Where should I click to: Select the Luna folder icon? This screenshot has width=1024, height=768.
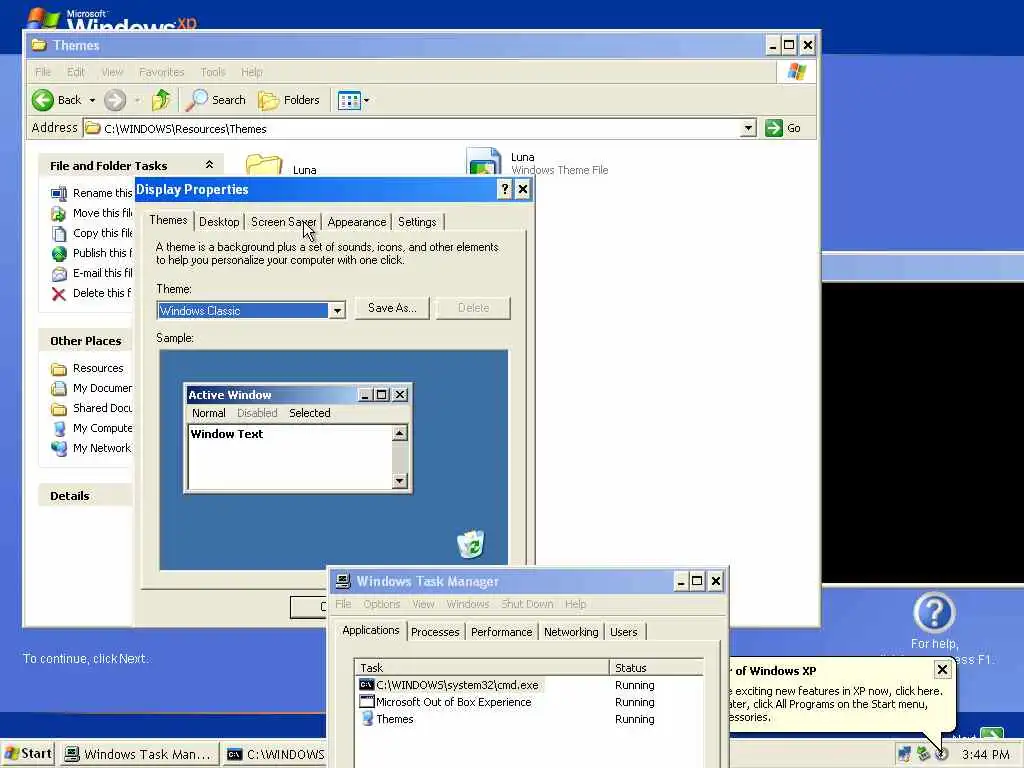click(x=263, y=164)
